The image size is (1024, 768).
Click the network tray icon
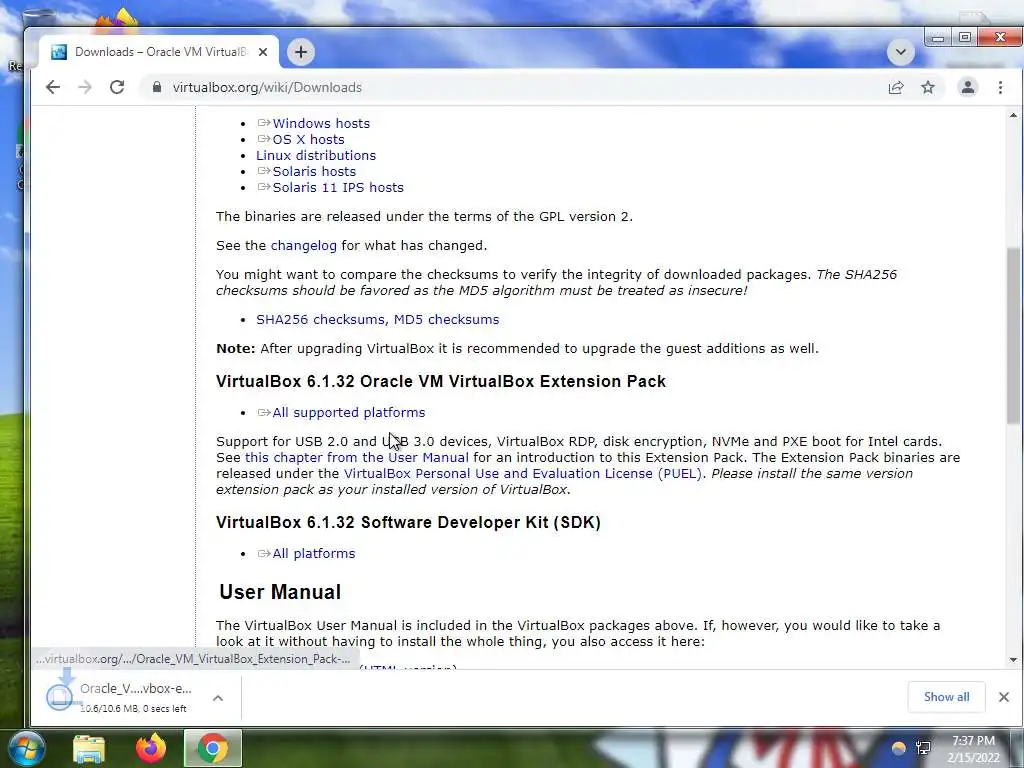click(x=923, y=748)
